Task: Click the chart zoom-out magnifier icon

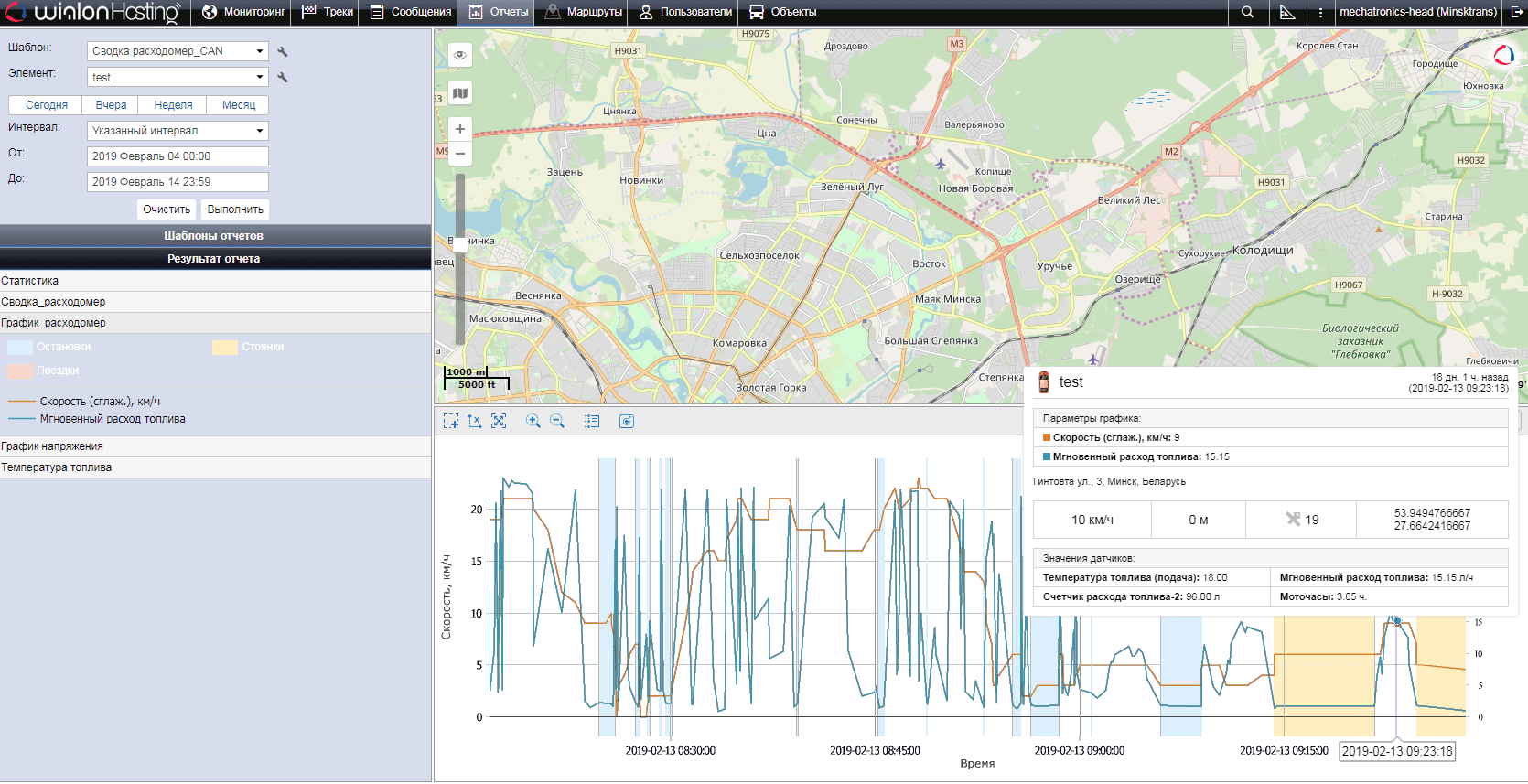Action: point(557,421)
